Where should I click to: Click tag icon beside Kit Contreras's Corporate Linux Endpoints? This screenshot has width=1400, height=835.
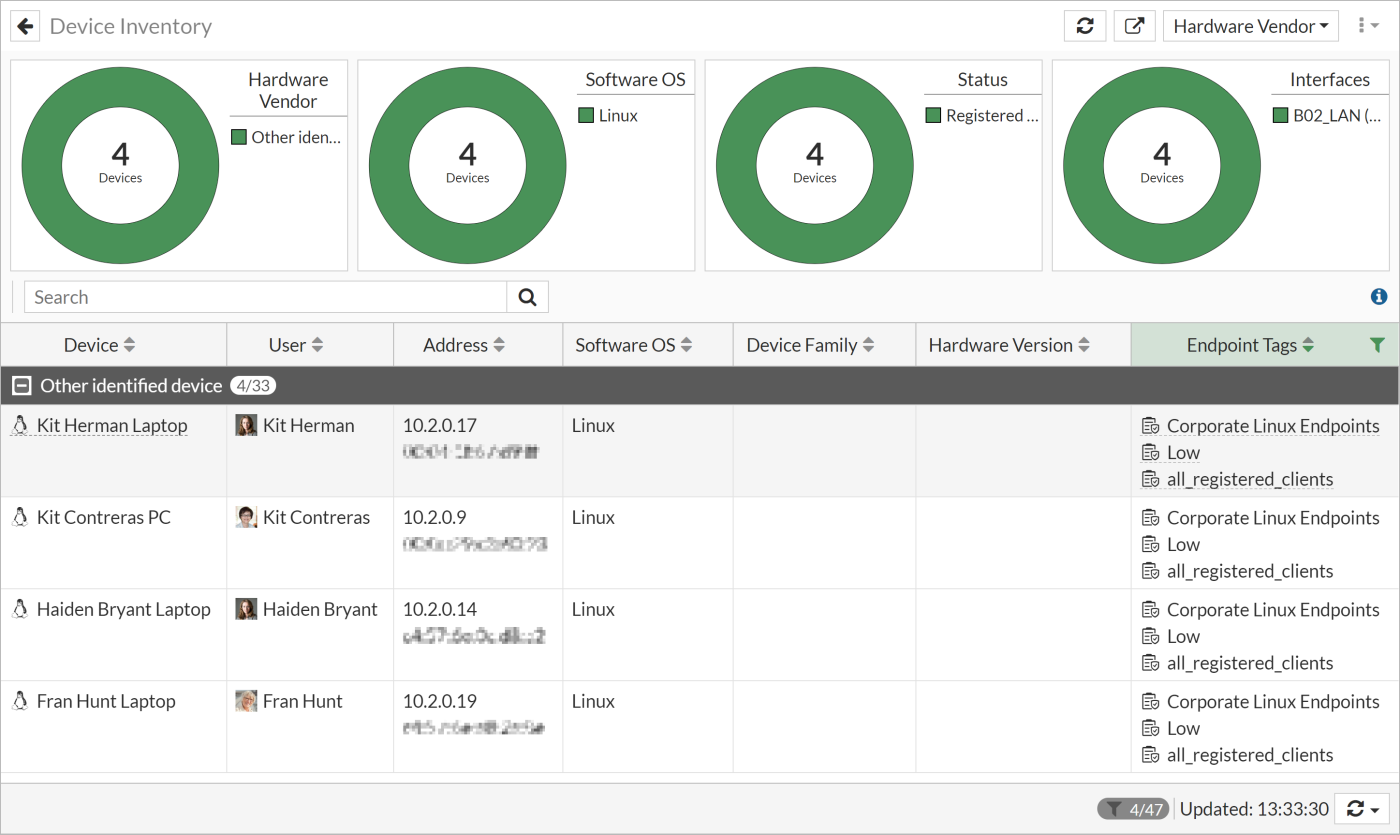[1150, 518]
